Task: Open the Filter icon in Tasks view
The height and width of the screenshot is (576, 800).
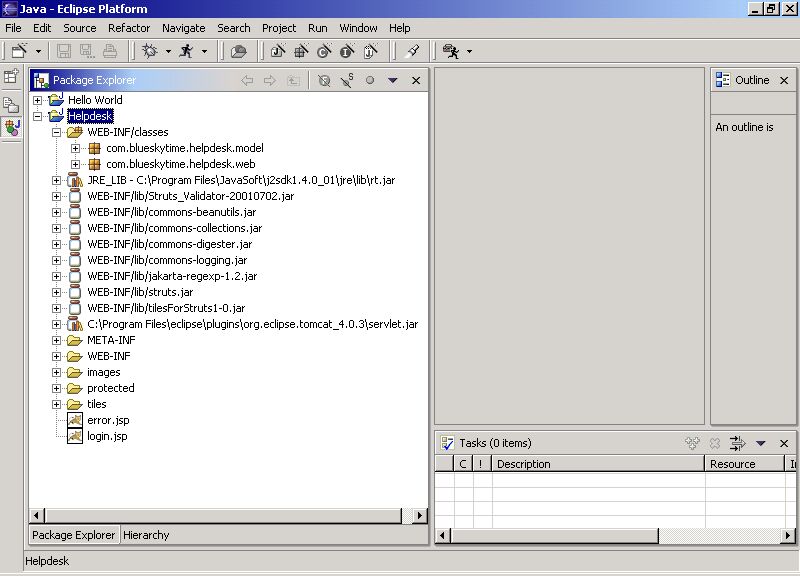Action: coord(737,443)
